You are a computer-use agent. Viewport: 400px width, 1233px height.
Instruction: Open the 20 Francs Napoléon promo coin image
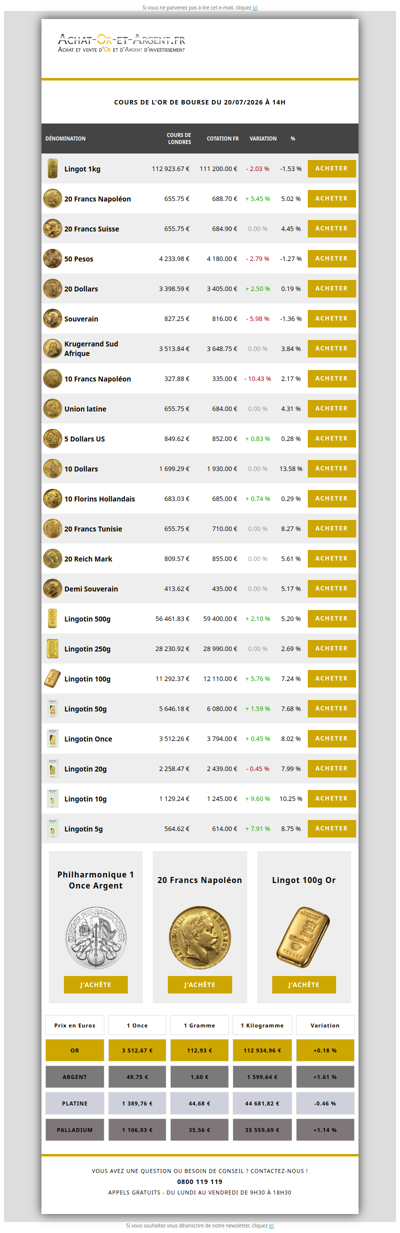(199, 937)
